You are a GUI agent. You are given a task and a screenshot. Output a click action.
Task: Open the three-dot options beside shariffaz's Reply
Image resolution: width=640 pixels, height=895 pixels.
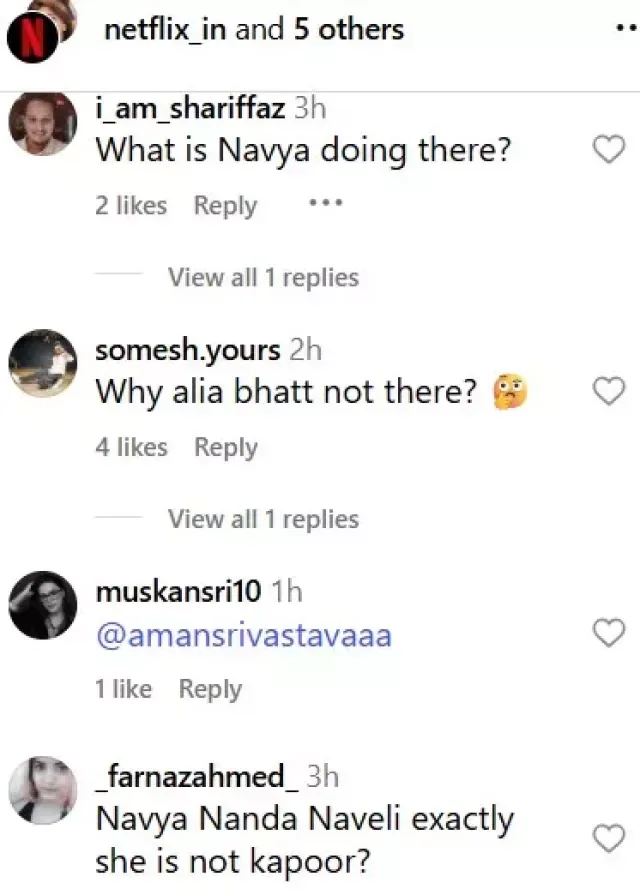326,203
